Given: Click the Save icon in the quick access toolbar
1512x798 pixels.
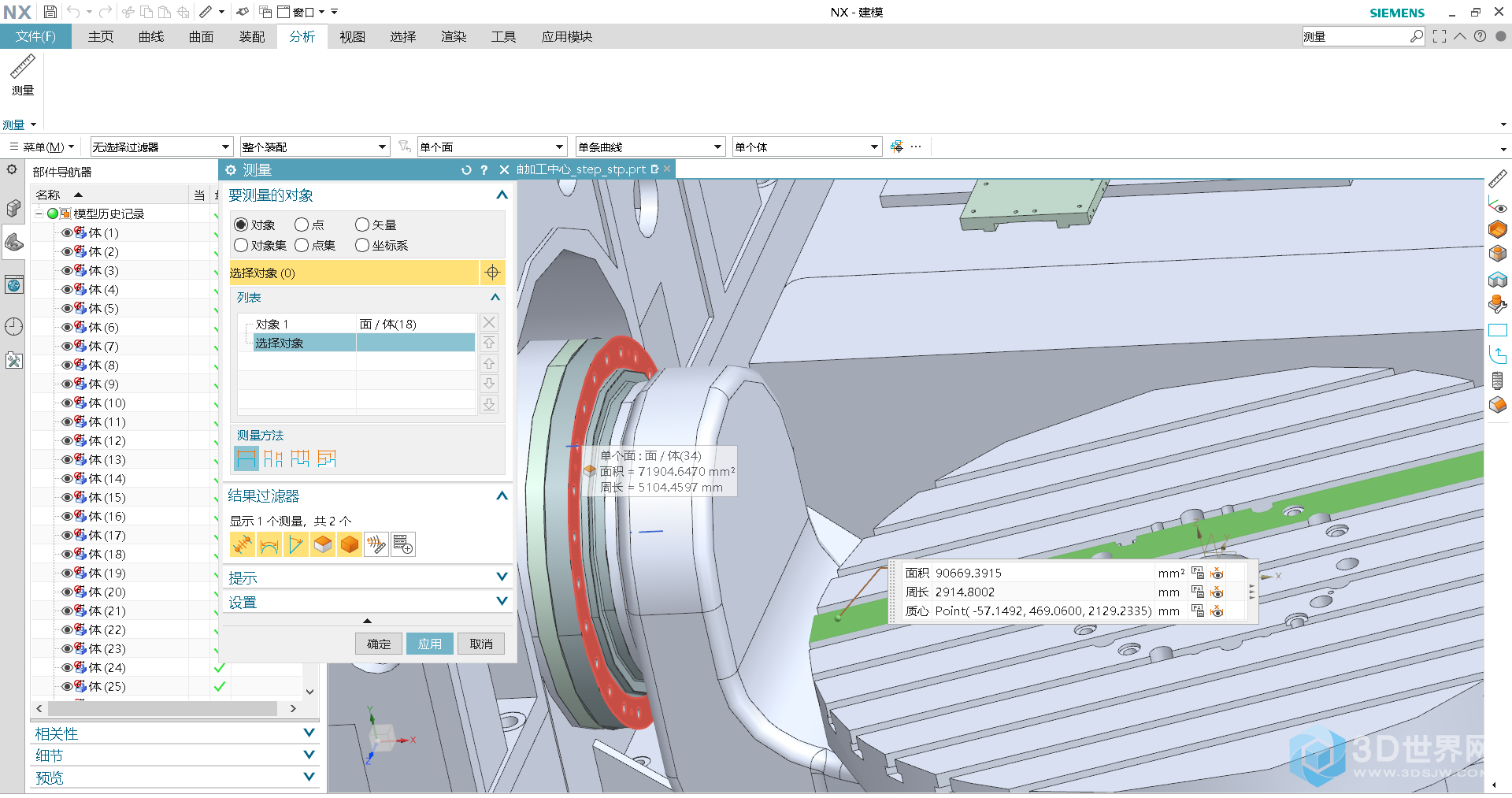Looking at the screenshot, I should click(50, 12).
